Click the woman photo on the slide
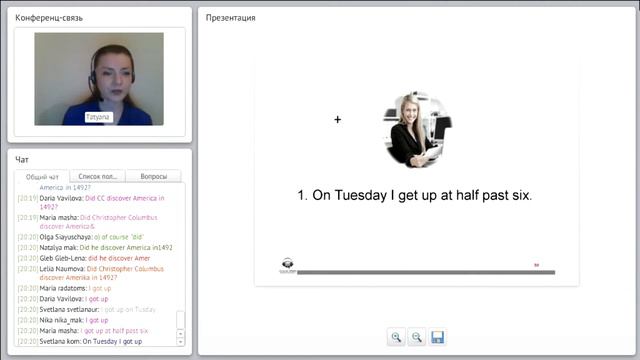Viewport: 640px width, 360px height. (417, 129)
